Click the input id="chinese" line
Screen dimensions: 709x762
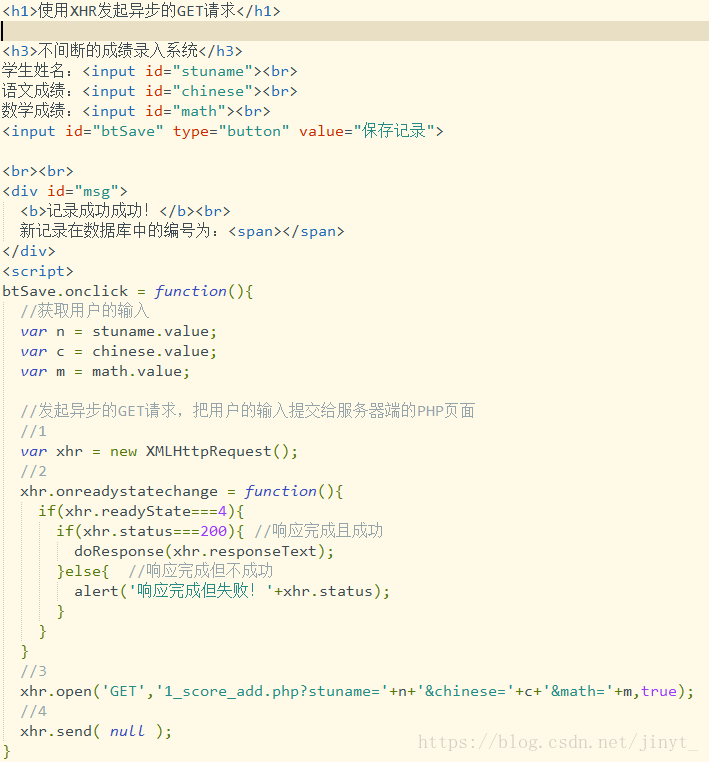tap(149, 91)
